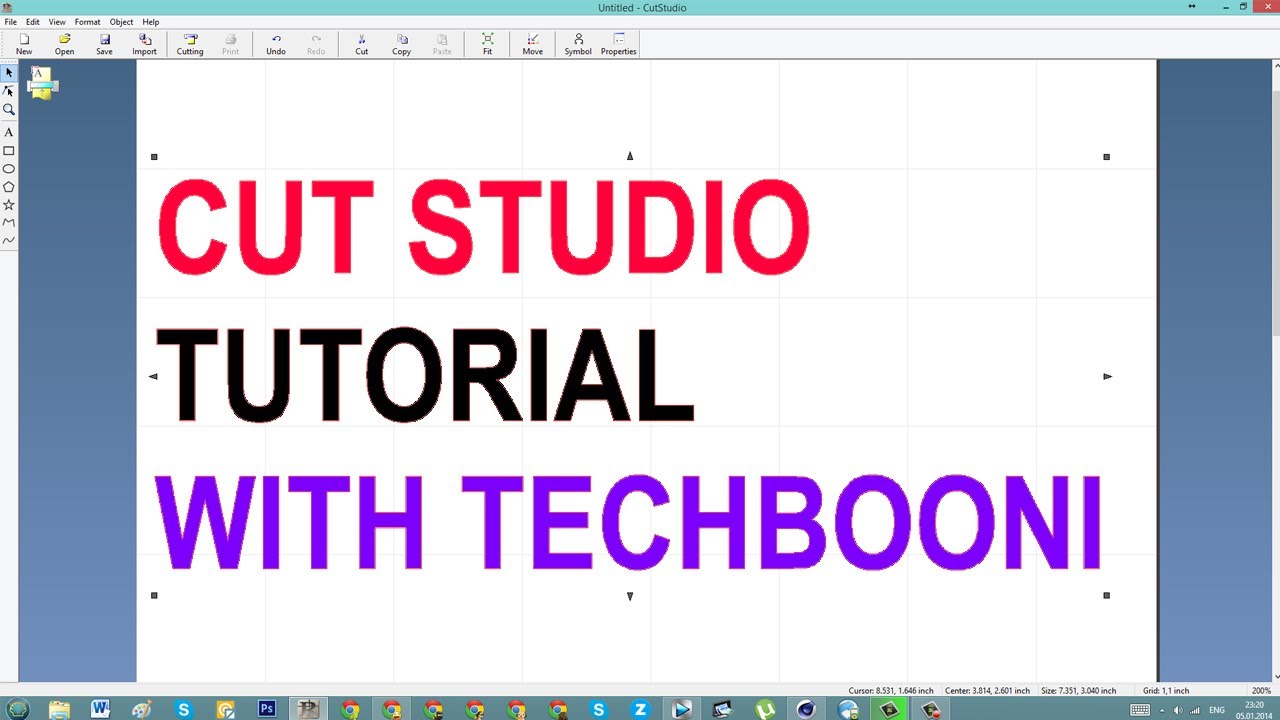This screenshot has height=720, width=1280.
Task: Click right-middle arrow selection handle
Action: (x=1107, y=377)
